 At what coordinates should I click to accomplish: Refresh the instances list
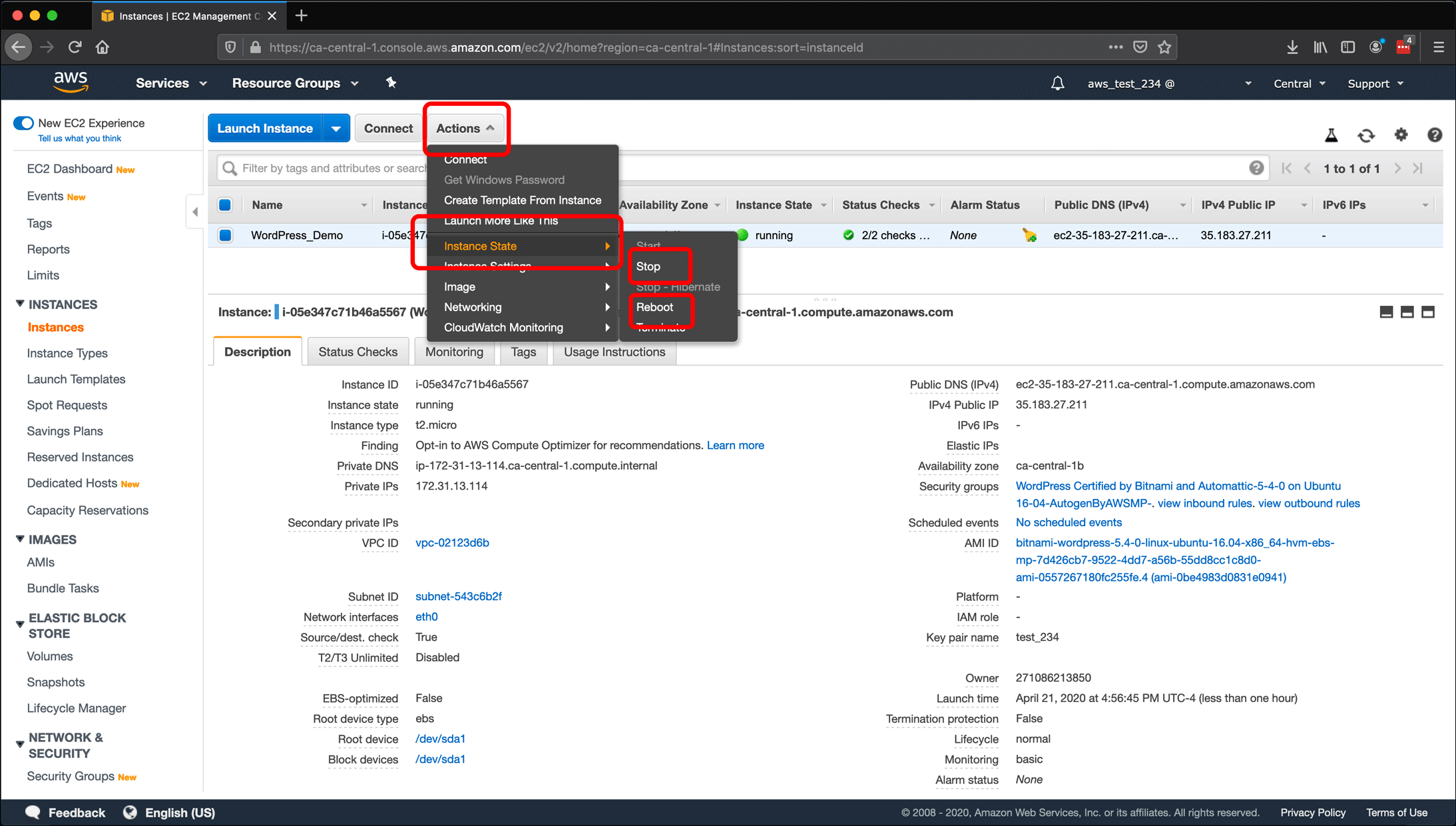point(1366,135)
